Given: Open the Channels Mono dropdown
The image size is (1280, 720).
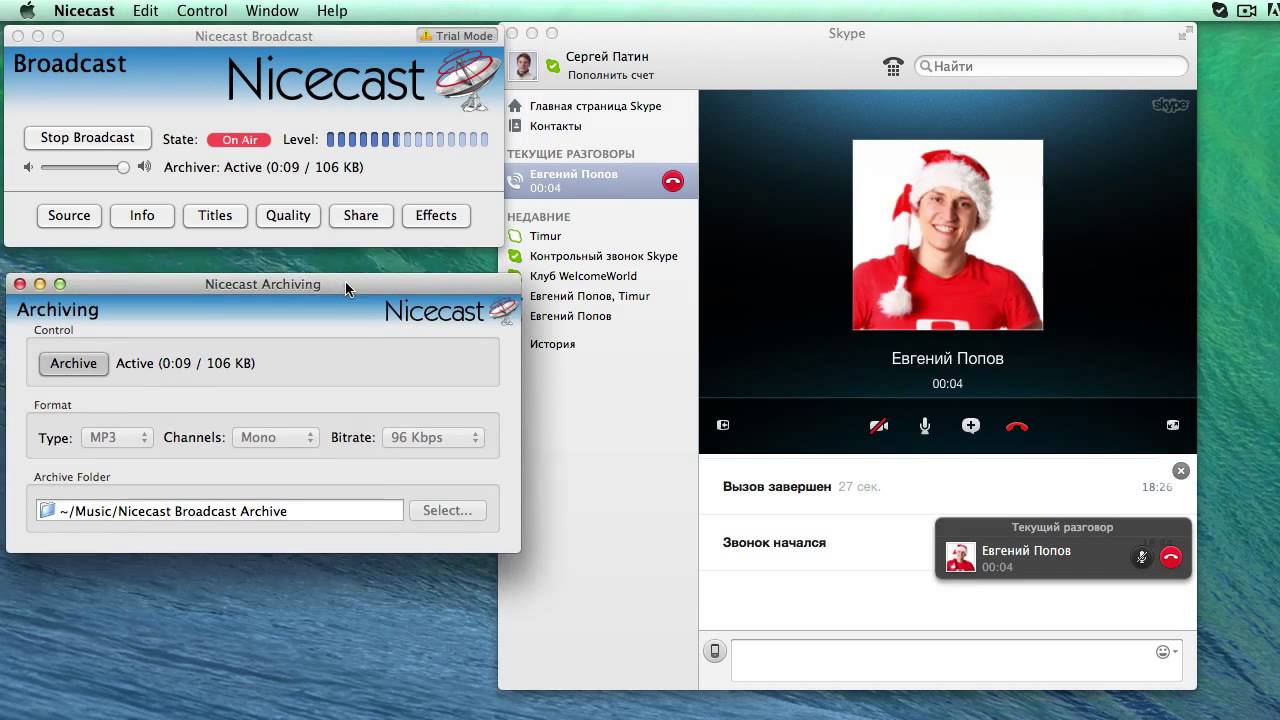Looking at the screenshot, I should click(x=276, y=437).
